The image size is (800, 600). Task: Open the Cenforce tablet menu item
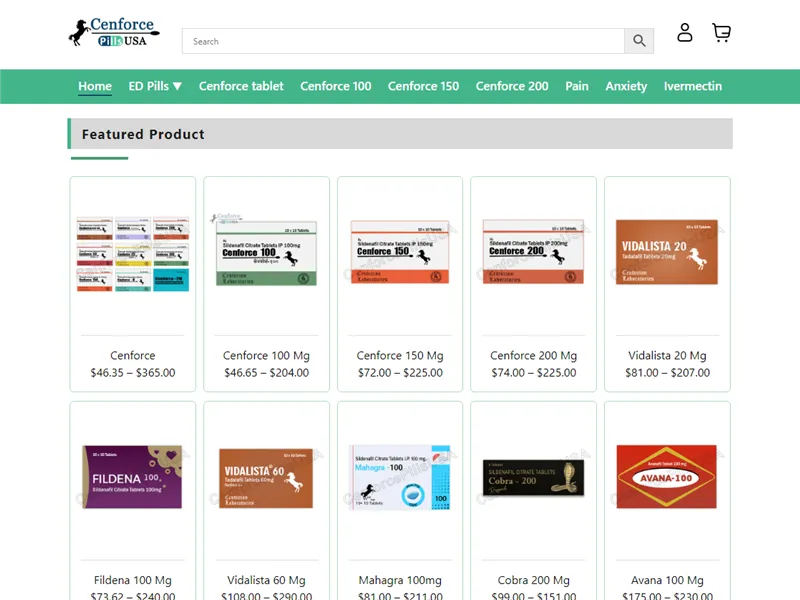point(241,86)
